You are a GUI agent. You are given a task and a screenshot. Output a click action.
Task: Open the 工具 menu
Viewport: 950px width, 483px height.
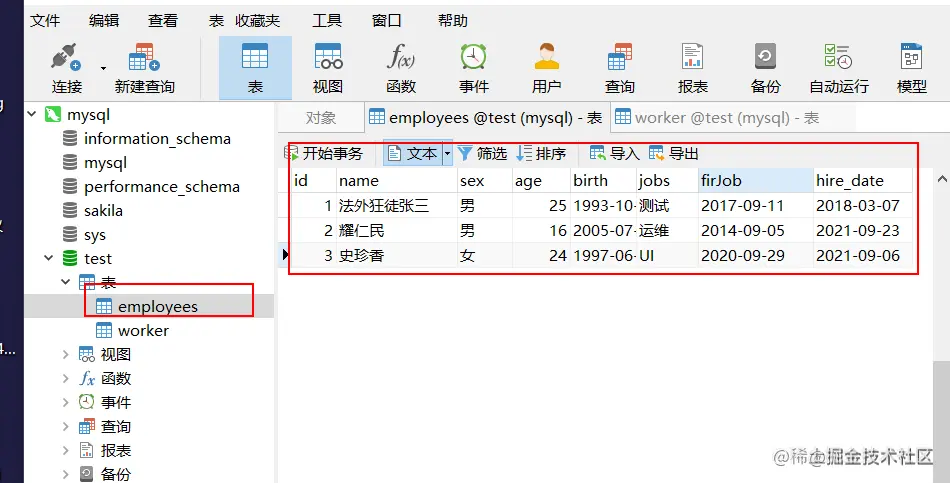327,21
